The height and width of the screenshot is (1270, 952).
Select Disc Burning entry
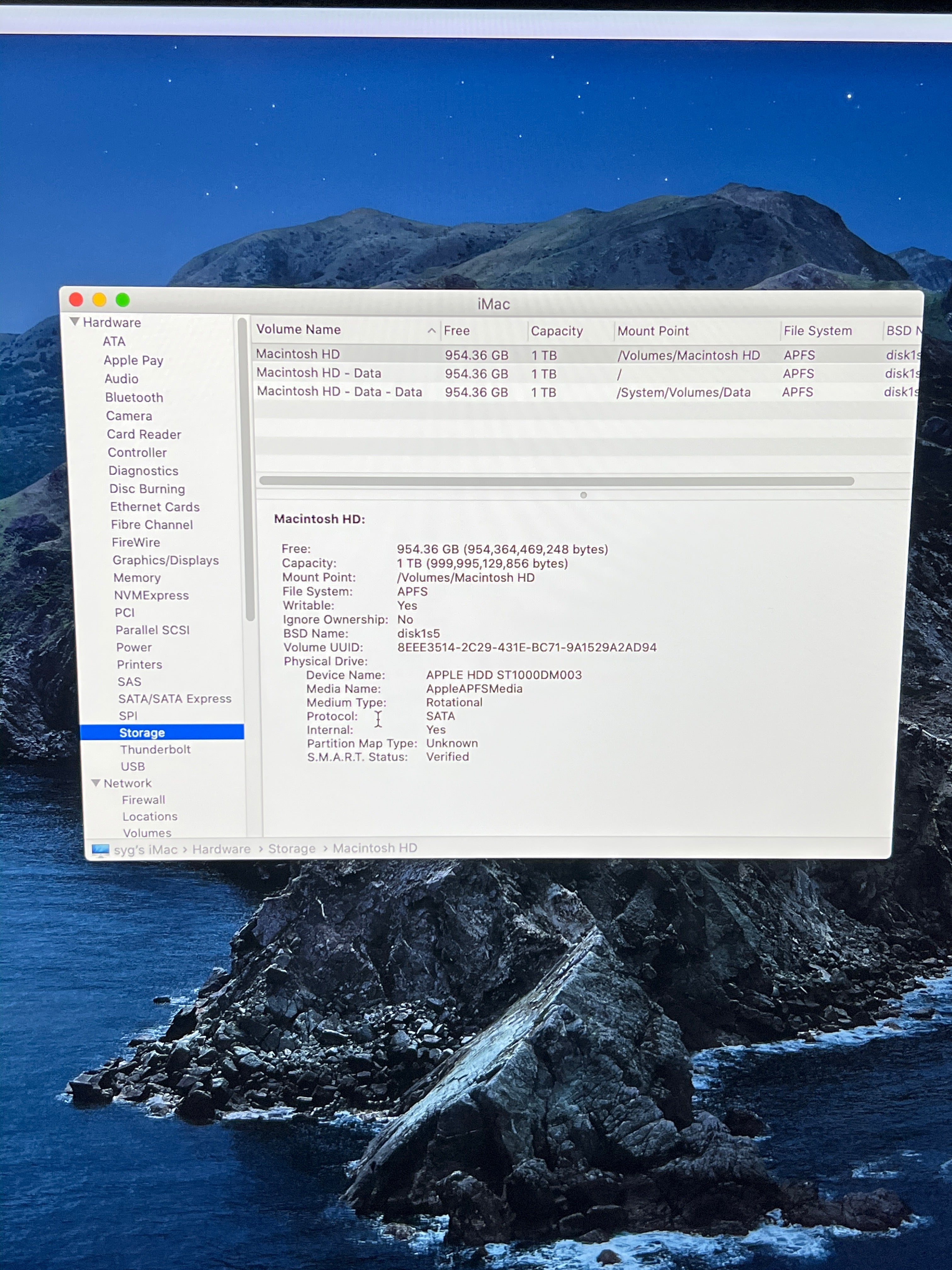coord(147,489)
